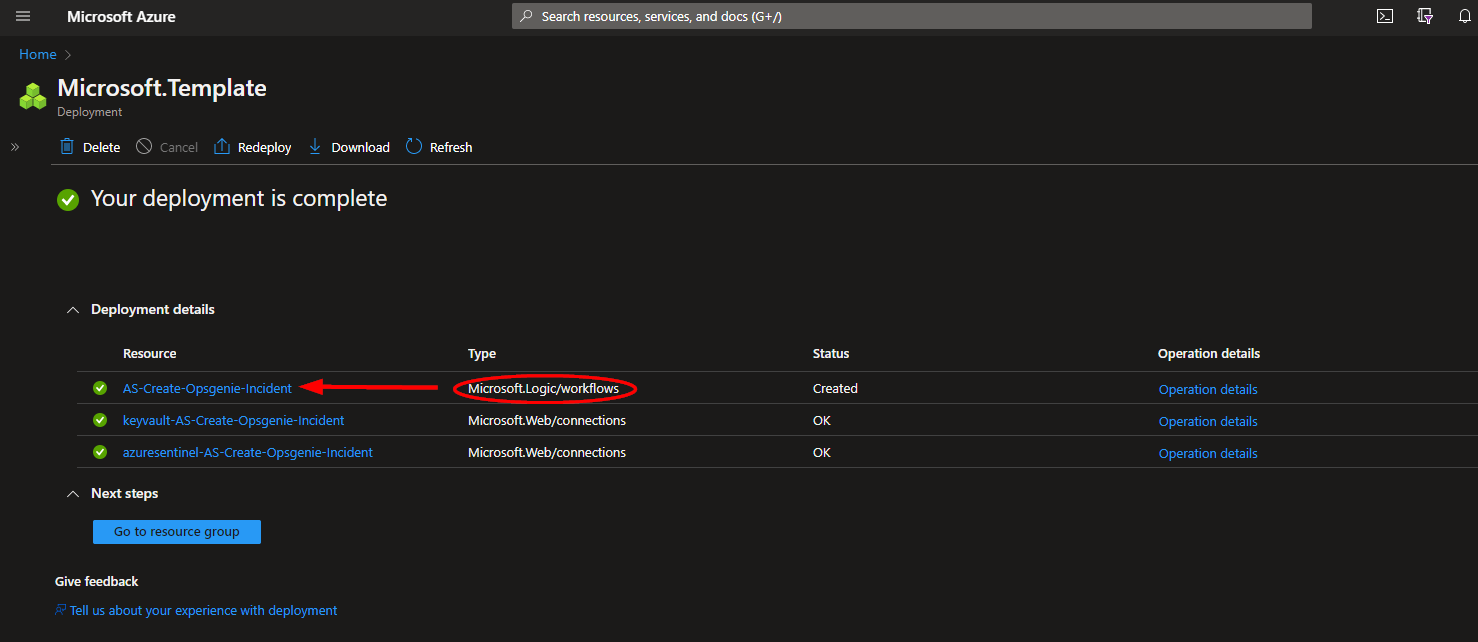The height and width of the screenshot is (642, 1478).
Task: Select the Microsoft.Web/connections type in azuresentinel row
Action: click(547, 453)
